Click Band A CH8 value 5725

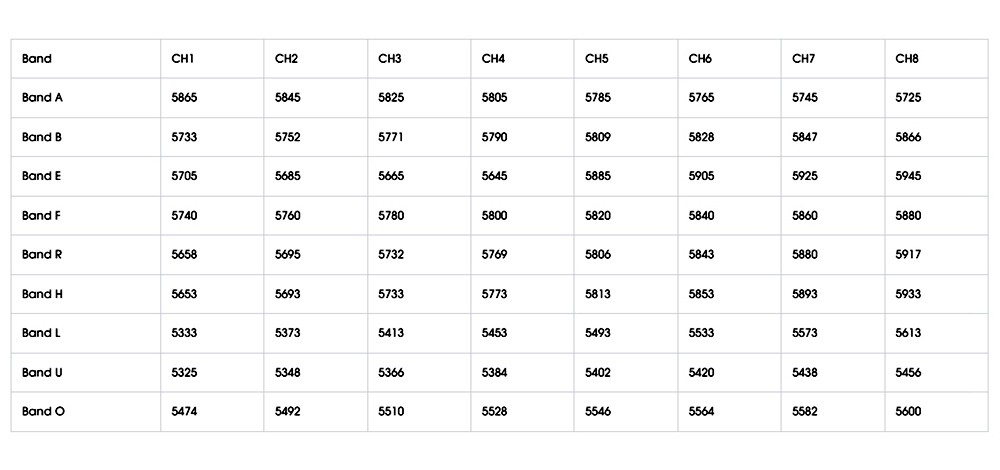(x=908, y=98)
